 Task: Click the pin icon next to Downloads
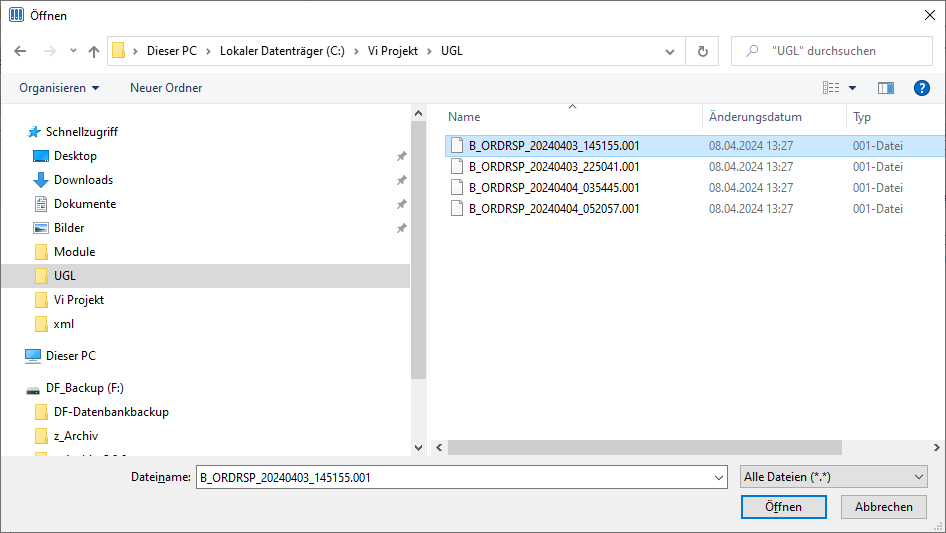pyautogui.click(x=401, y=180)
